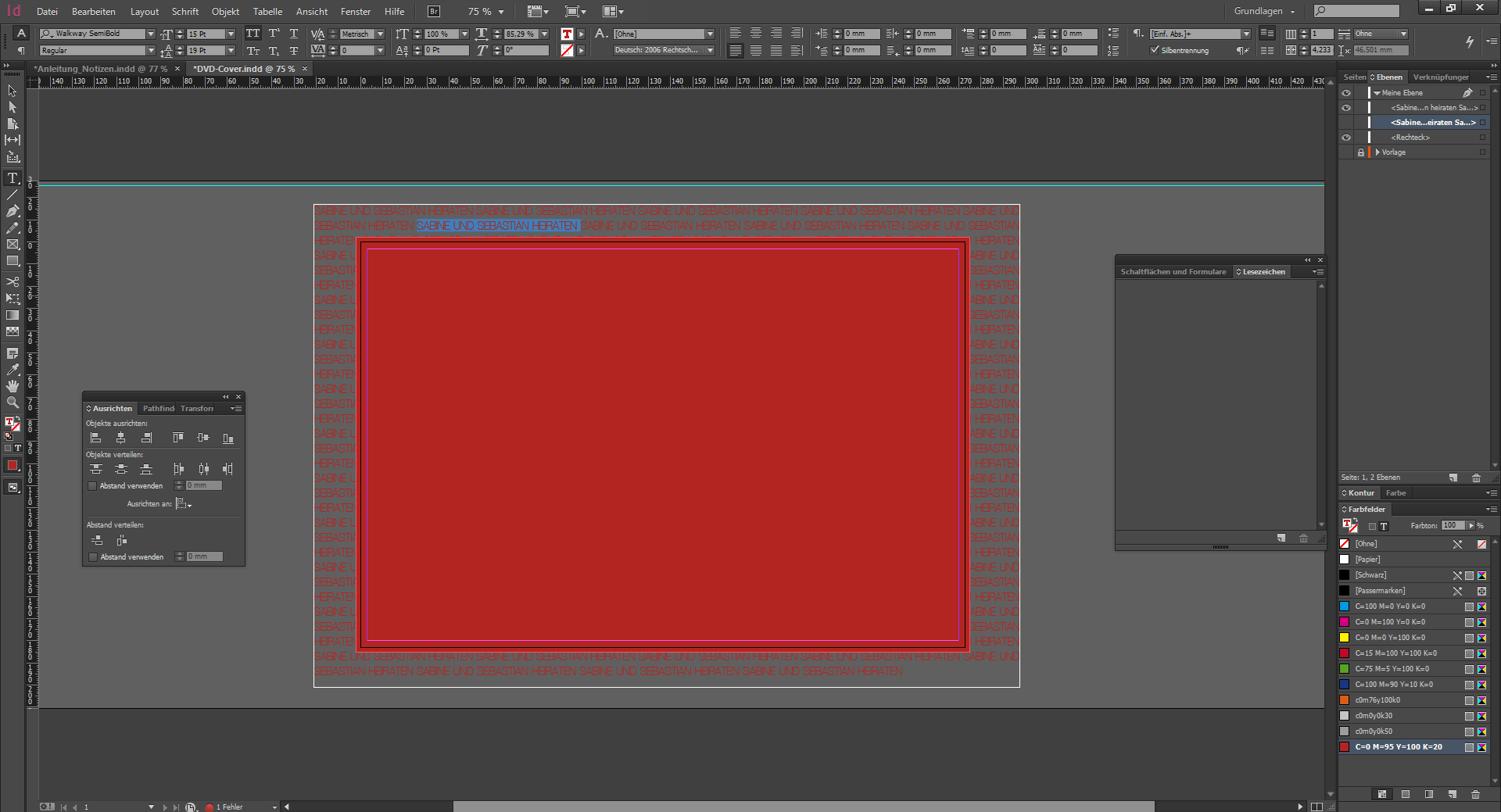Select the Scissors tool
Image resolution: width=1501 pixels, height=812 pixels.
[13, 281]
